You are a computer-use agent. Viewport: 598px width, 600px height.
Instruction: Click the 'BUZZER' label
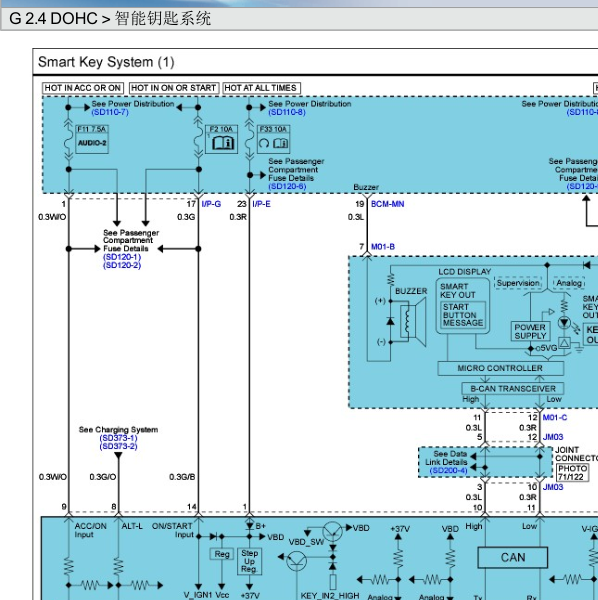pyautogui.click(x=411, y=291)
